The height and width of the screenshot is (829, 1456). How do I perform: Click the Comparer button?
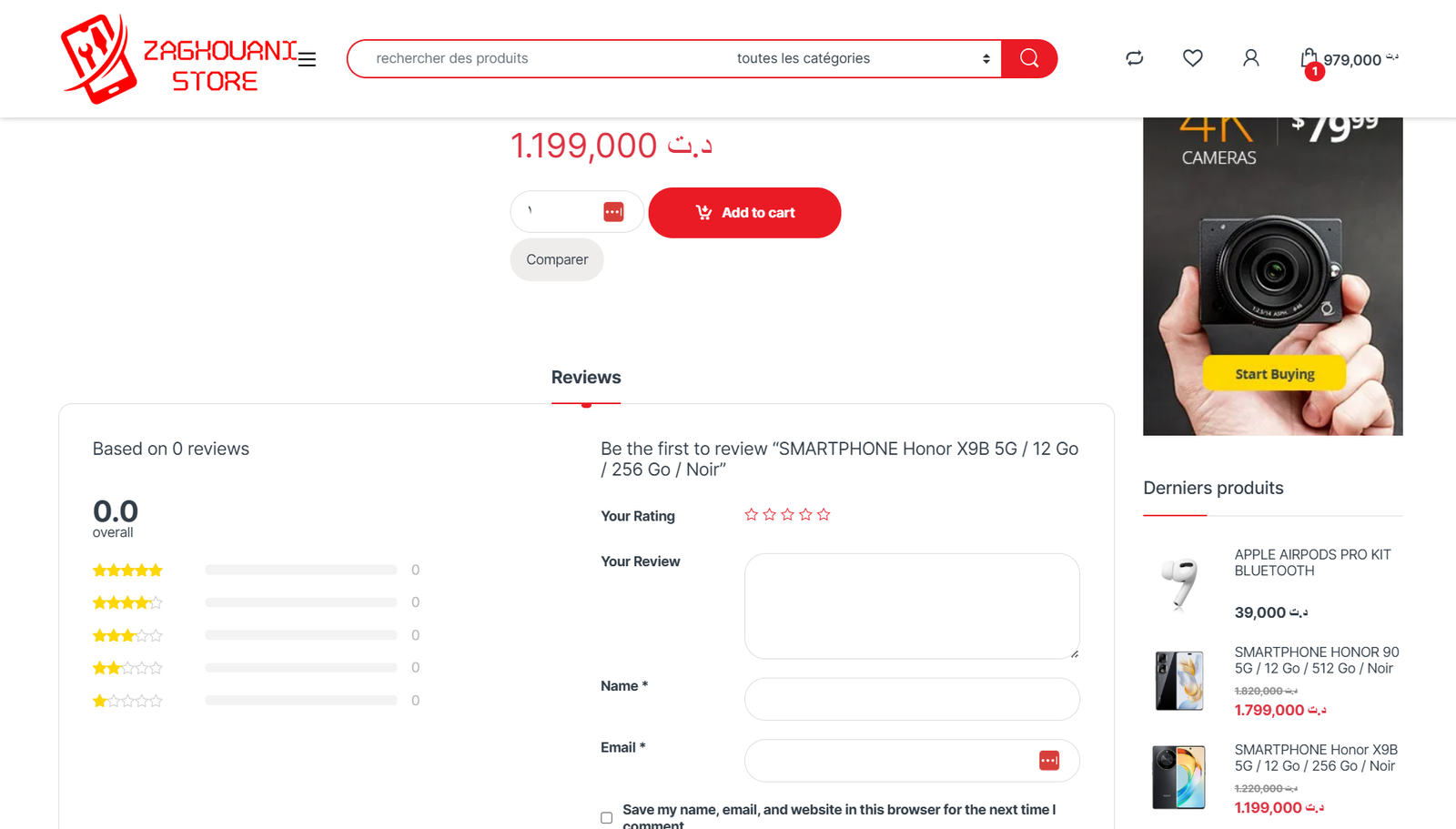[557, 259]
